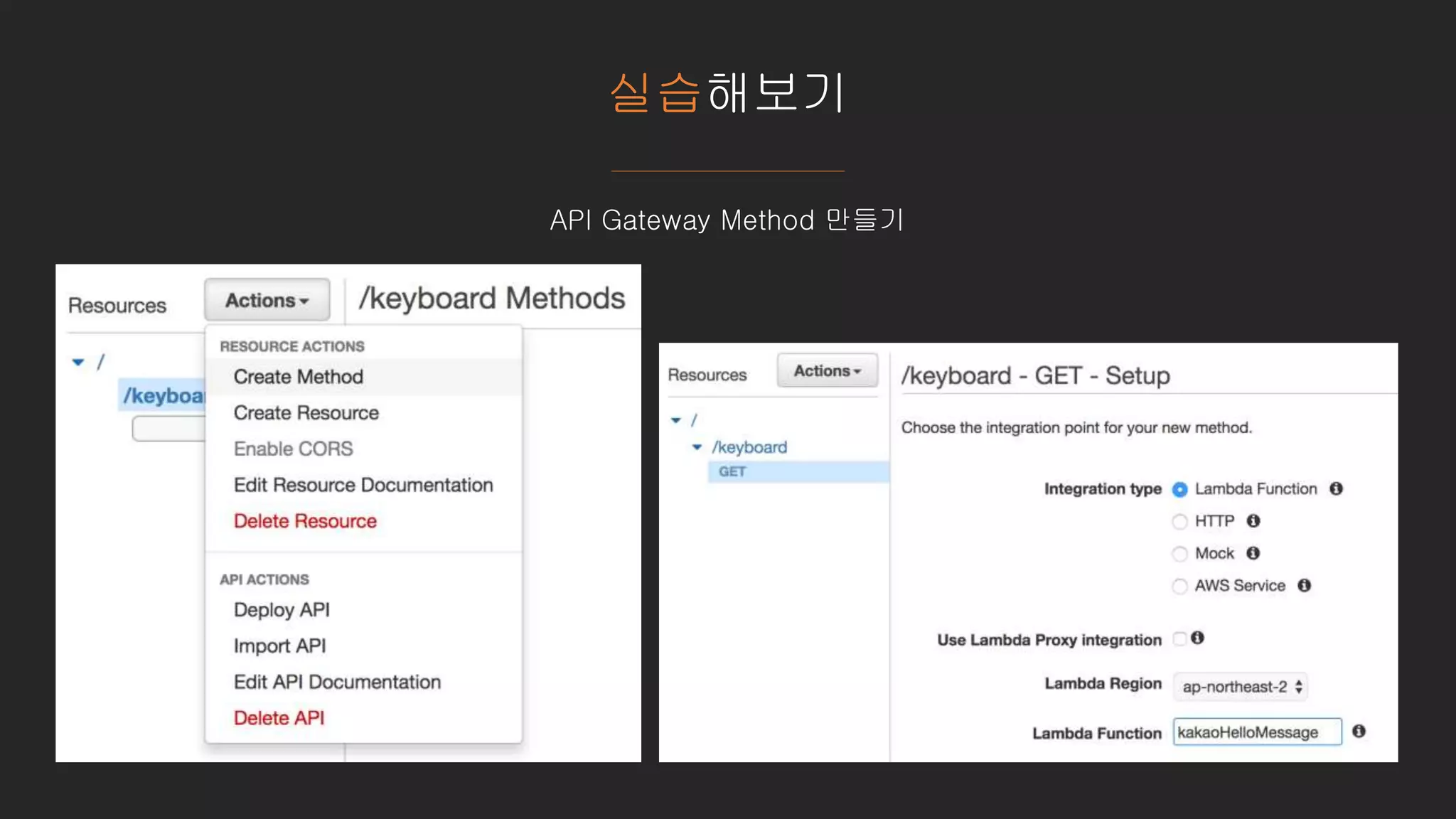Select the highlighted /keyboa resource in left tree
The image size is (1456, 819).
click(x=163, y=395)
